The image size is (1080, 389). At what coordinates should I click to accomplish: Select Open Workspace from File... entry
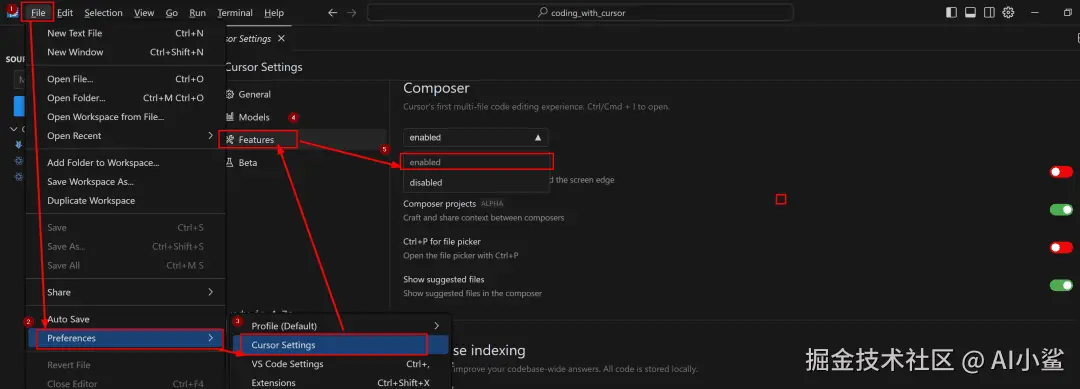[x=125, y=117]
